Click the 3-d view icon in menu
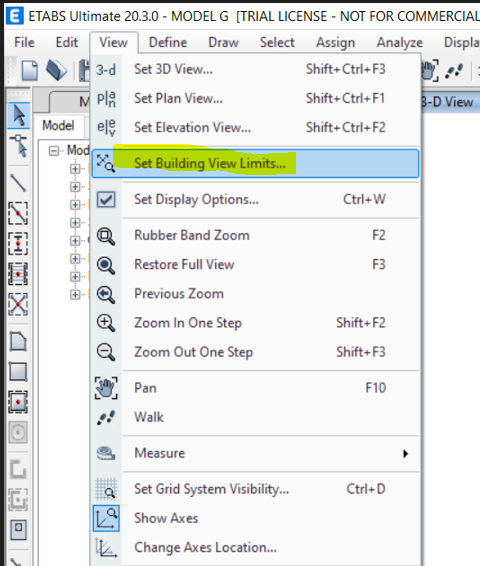 point(106,69)
